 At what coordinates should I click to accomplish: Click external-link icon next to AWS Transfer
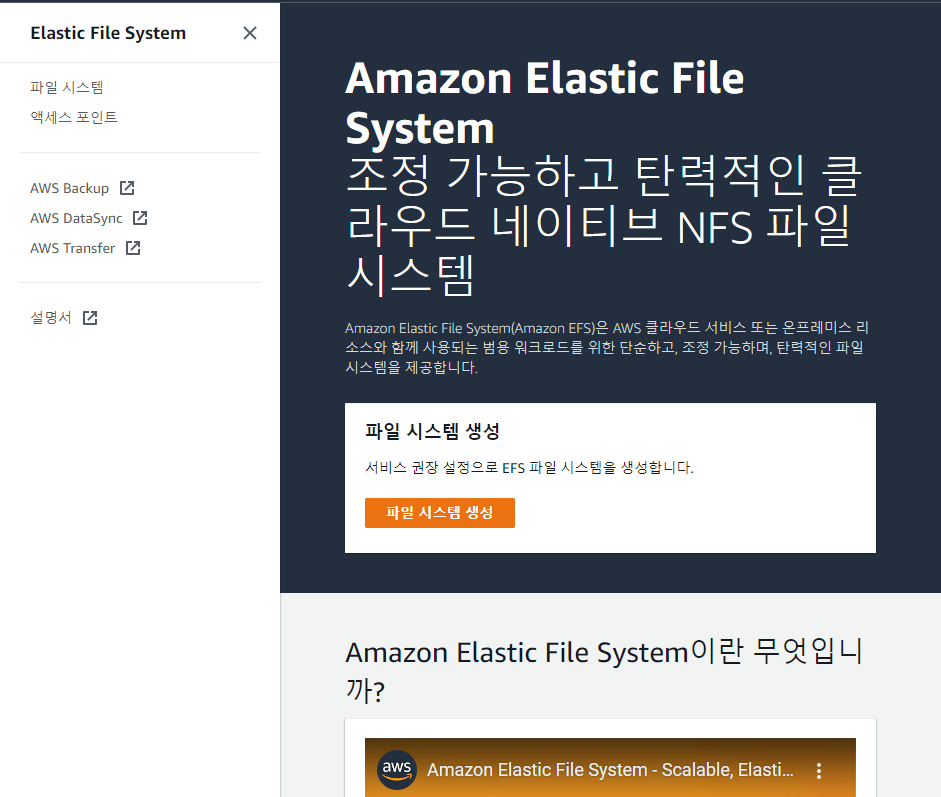click(133, 248)
